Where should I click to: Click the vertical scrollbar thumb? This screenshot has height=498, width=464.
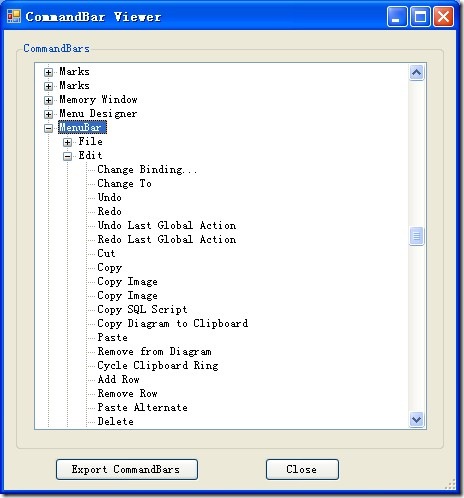click(416, 236)
